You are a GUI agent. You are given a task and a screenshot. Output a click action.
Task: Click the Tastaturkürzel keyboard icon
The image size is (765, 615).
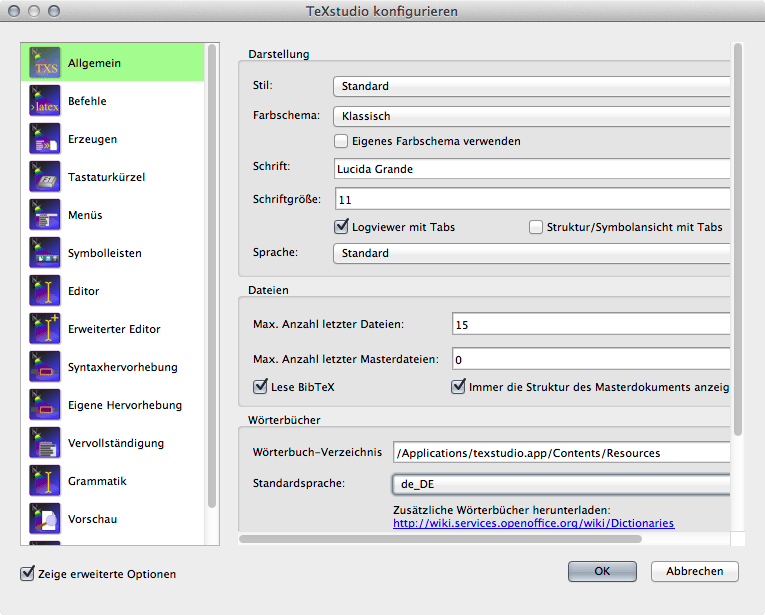tap(45, 177)
